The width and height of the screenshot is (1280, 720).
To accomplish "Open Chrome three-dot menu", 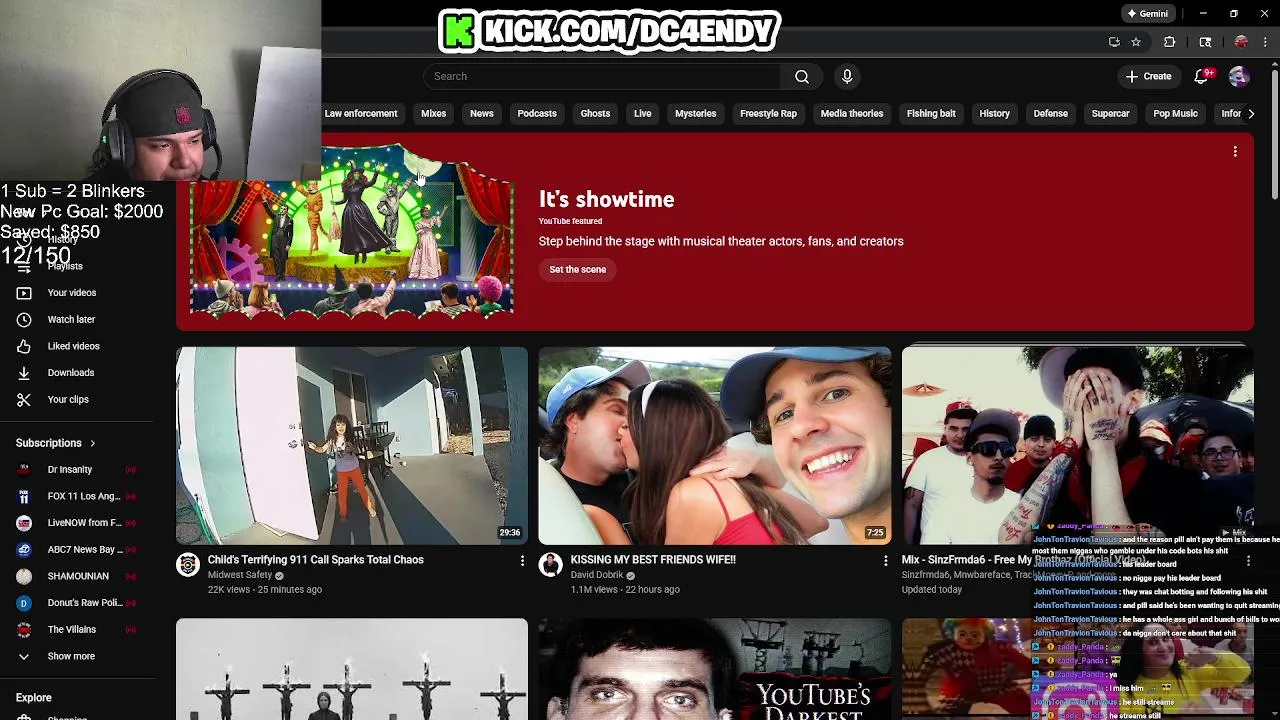I will pos(1265,42).
